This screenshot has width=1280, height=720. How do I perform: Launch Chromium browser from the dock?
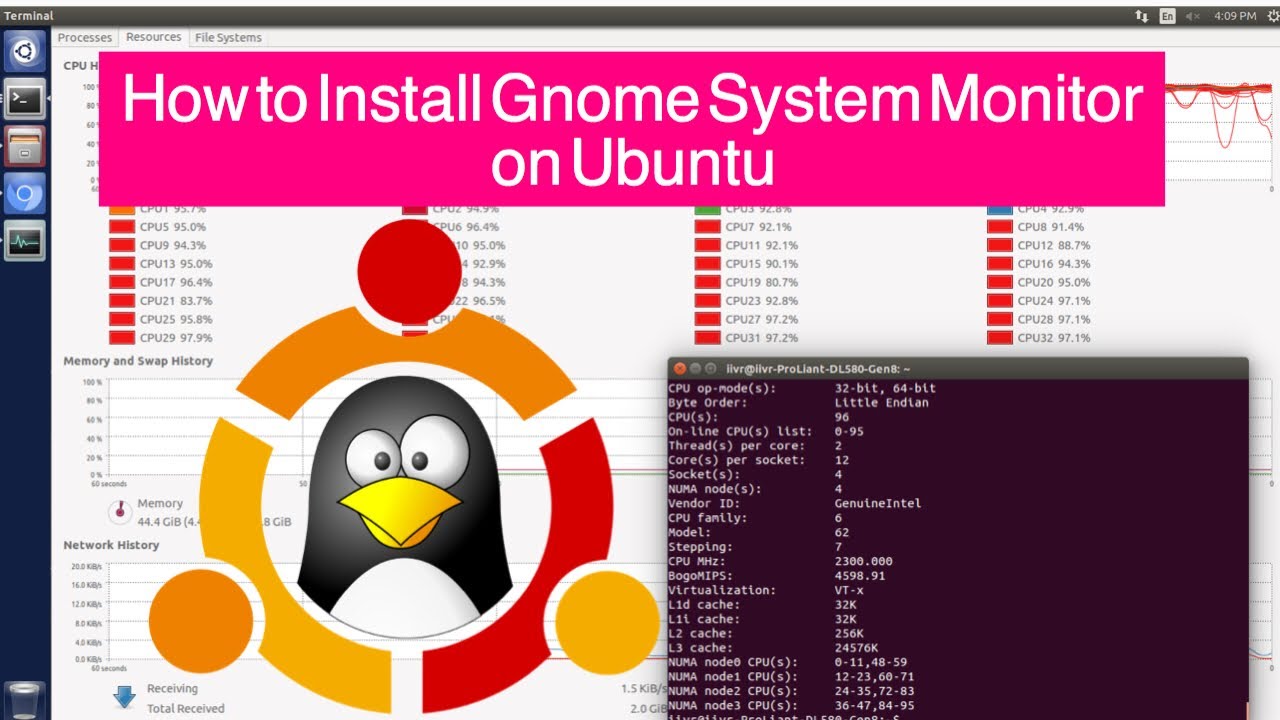tap(25, 194)
